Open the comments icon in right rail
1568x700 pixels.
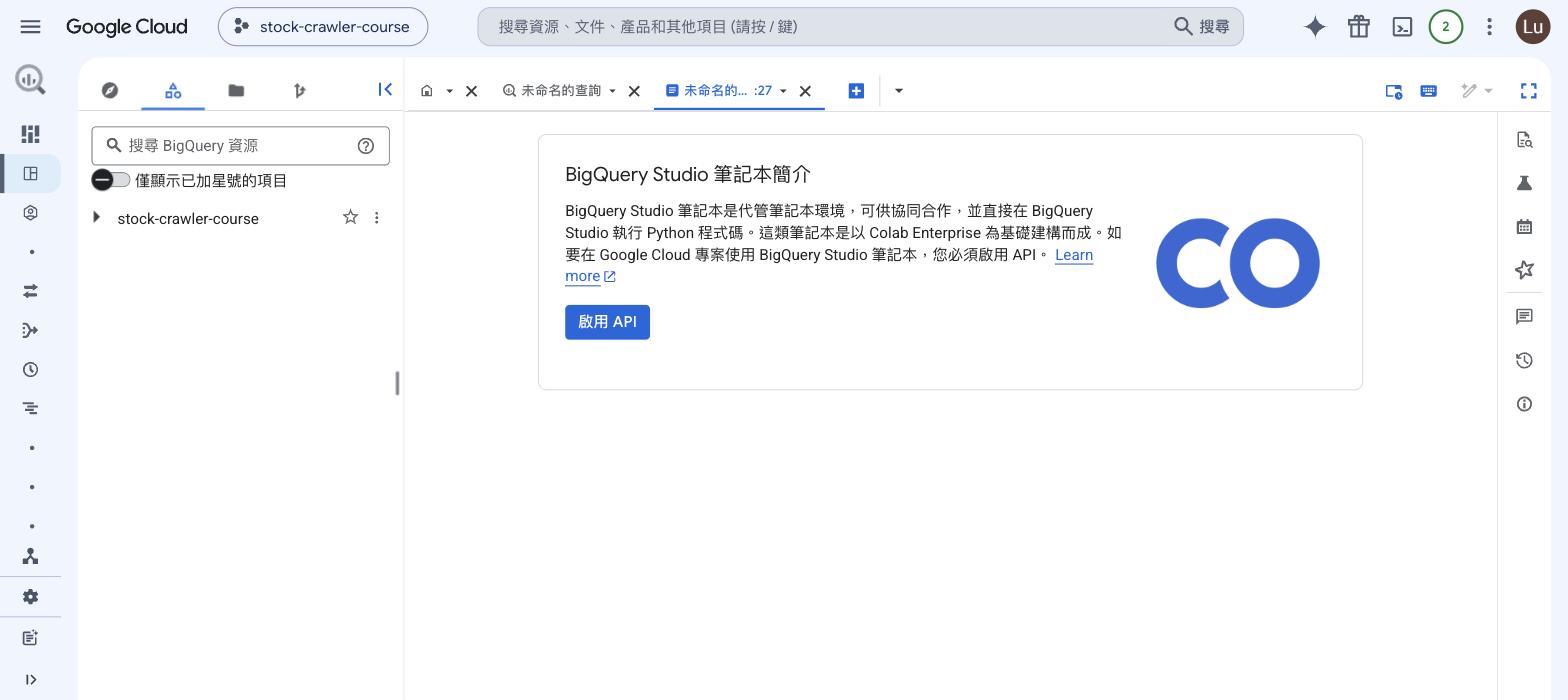click(x=1524, y=317)
